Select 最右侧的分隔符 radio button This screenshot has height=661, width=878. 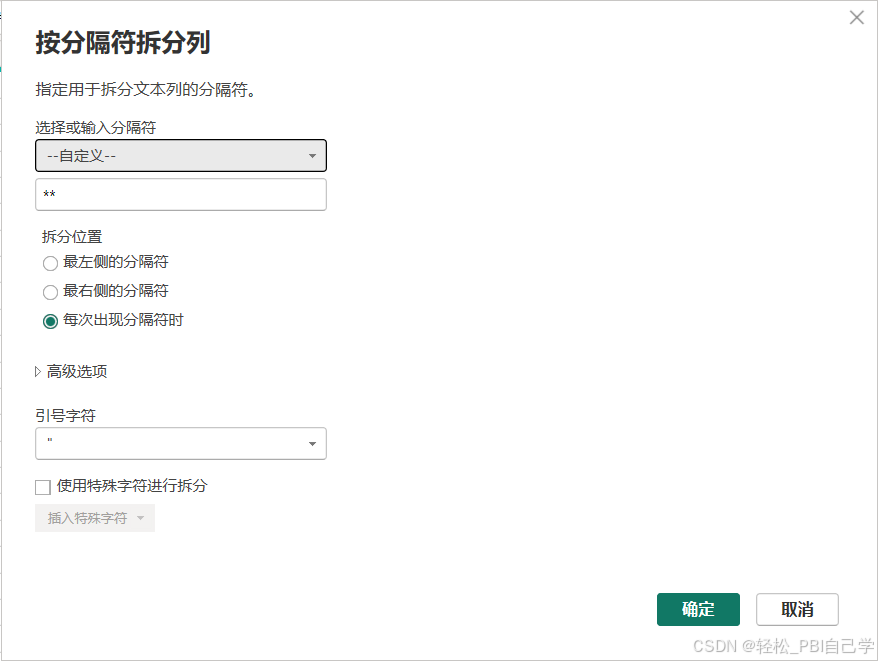(x=50, y=292)
